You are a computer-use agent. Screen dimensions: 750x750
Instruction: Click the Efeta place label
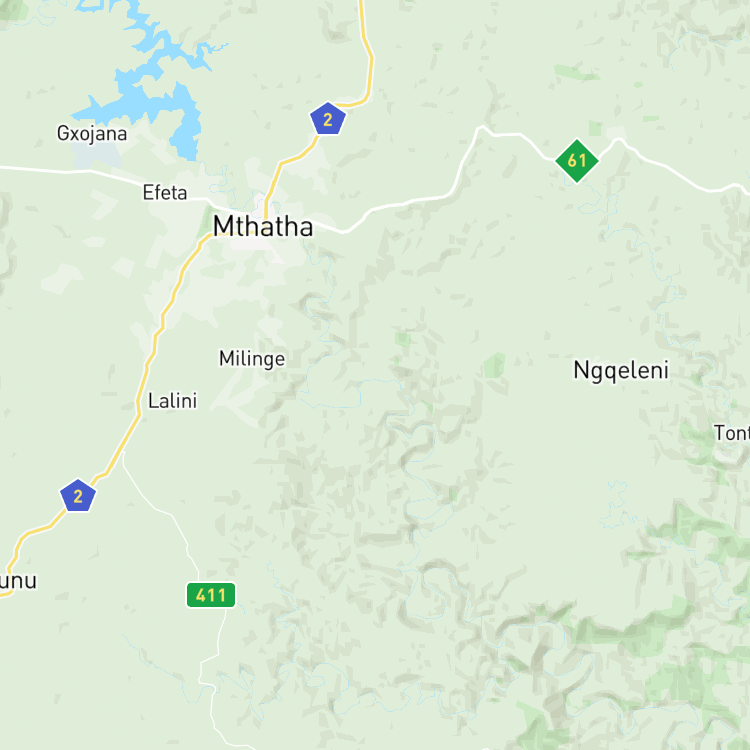(x=165, y=193)
